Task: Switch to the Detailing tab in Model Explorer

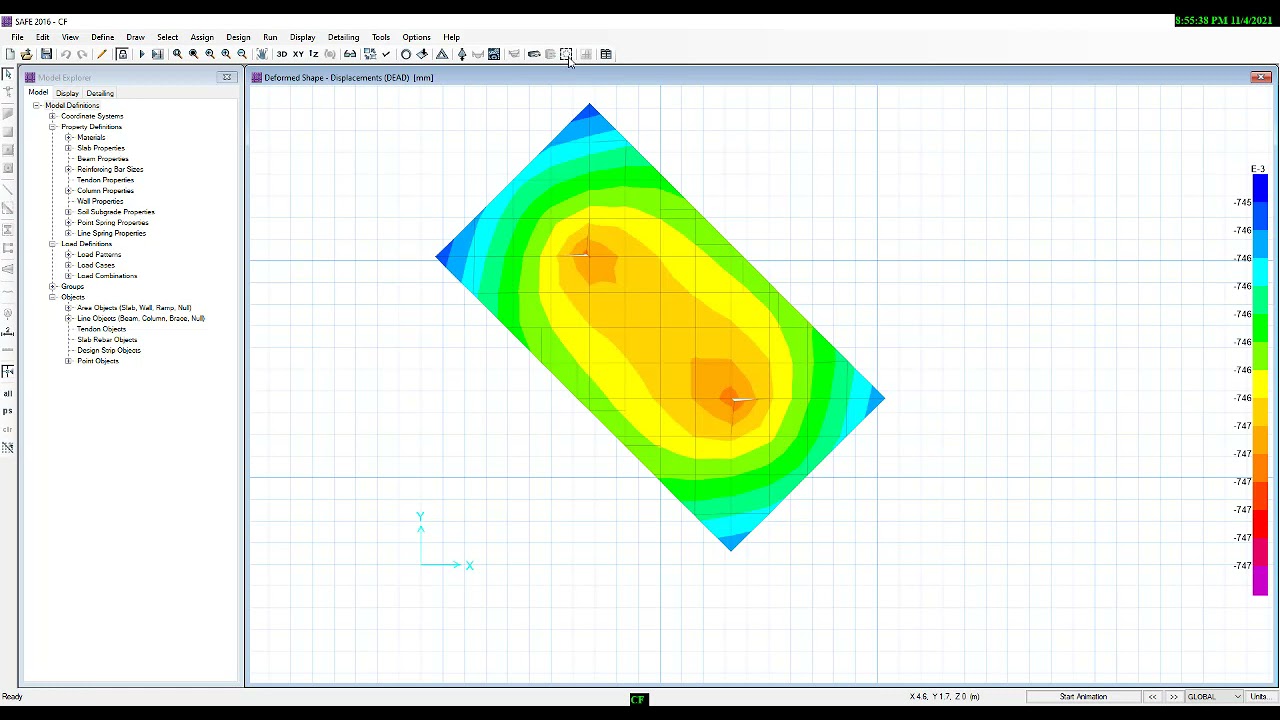Action: (x=100, y=93)
